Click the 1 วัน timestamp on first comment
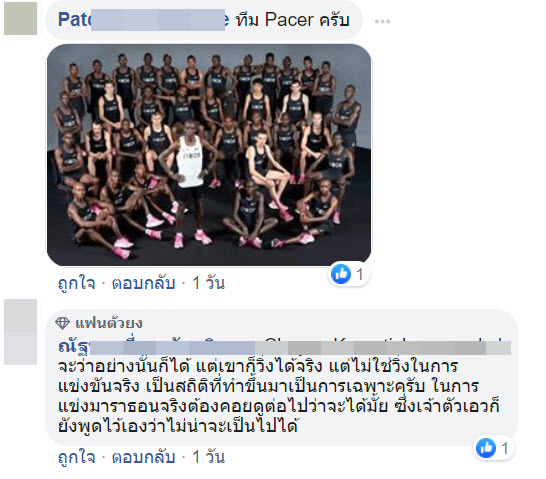Image resolution: width=546 pixels, height=479 pixels. [x=208, y=283]
